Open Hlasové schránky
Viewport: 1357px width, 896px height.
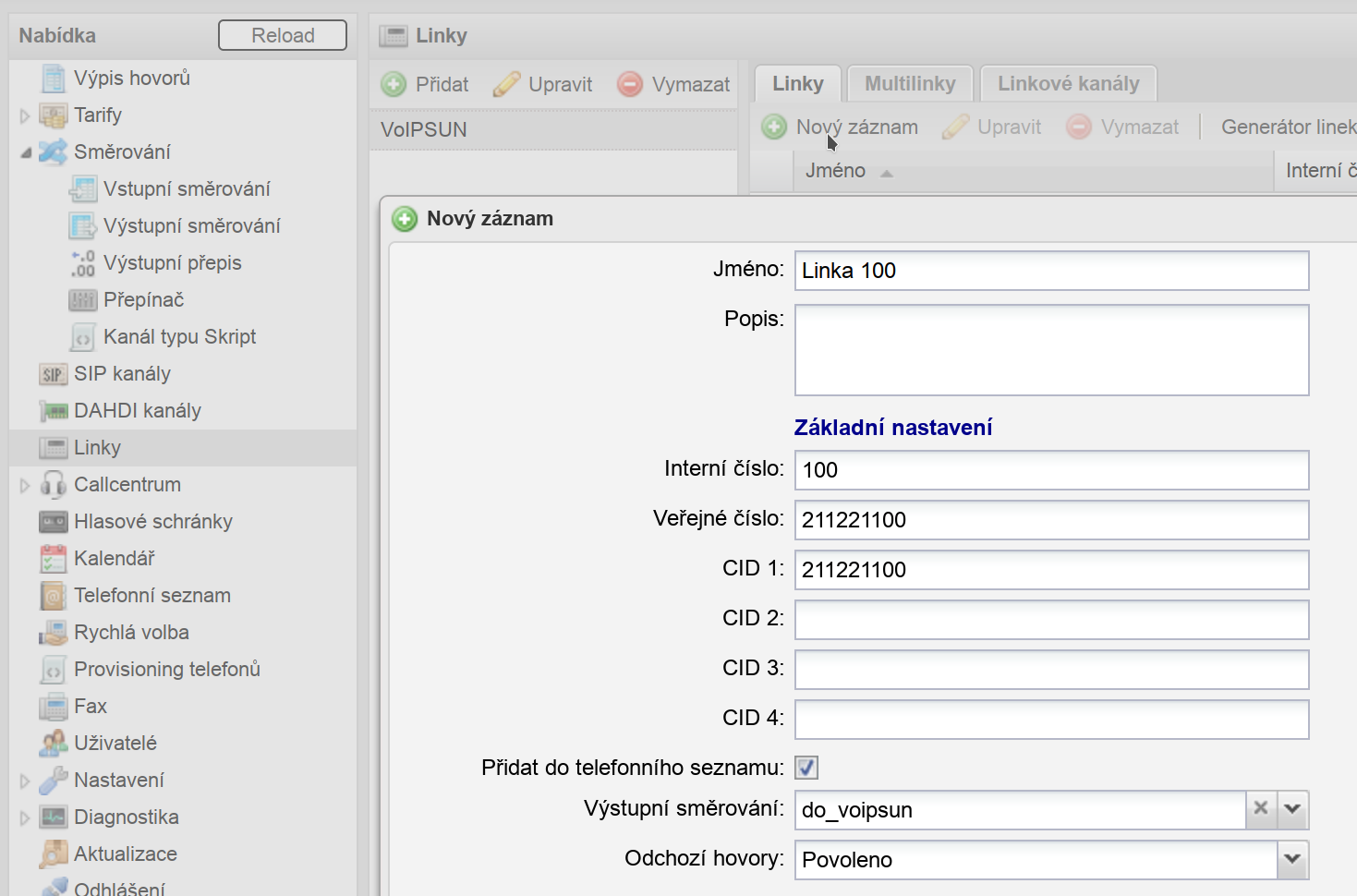click(x=152, y=522)
